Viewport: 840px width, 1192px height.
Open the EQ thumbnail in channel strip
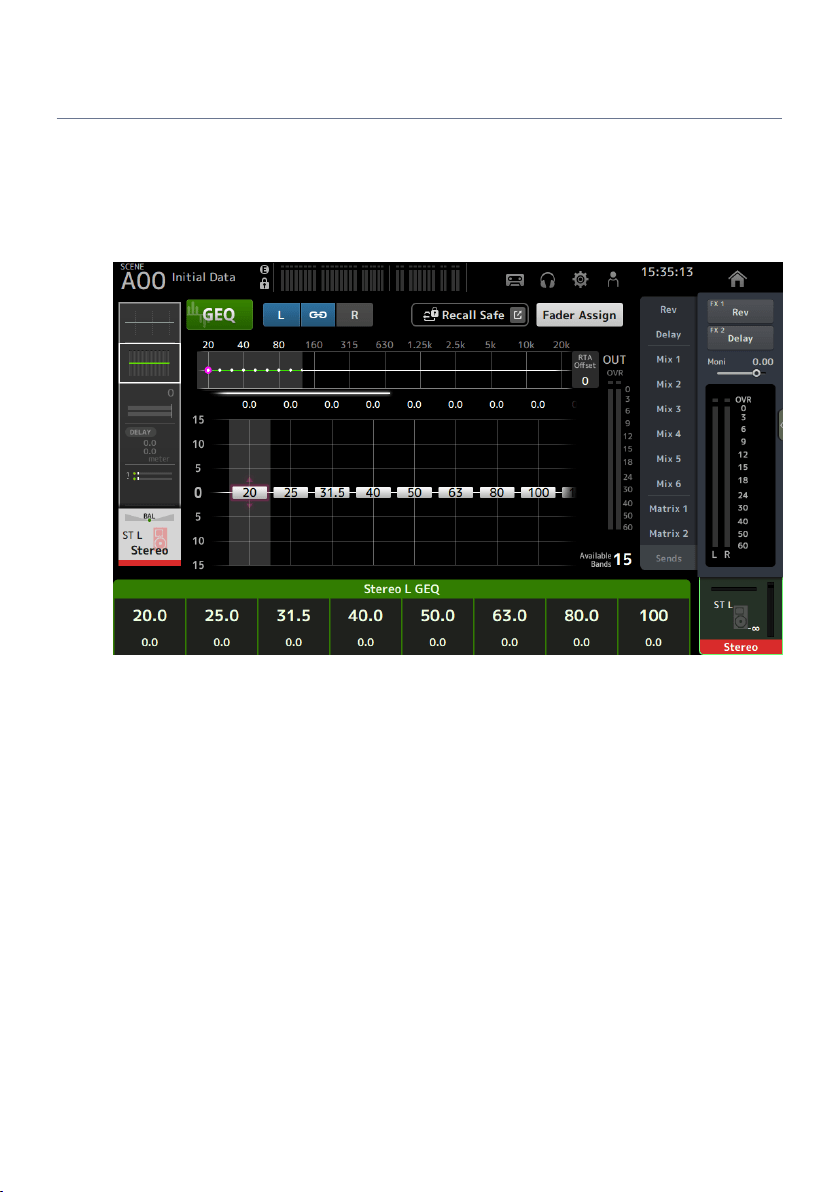coord(150,322)
